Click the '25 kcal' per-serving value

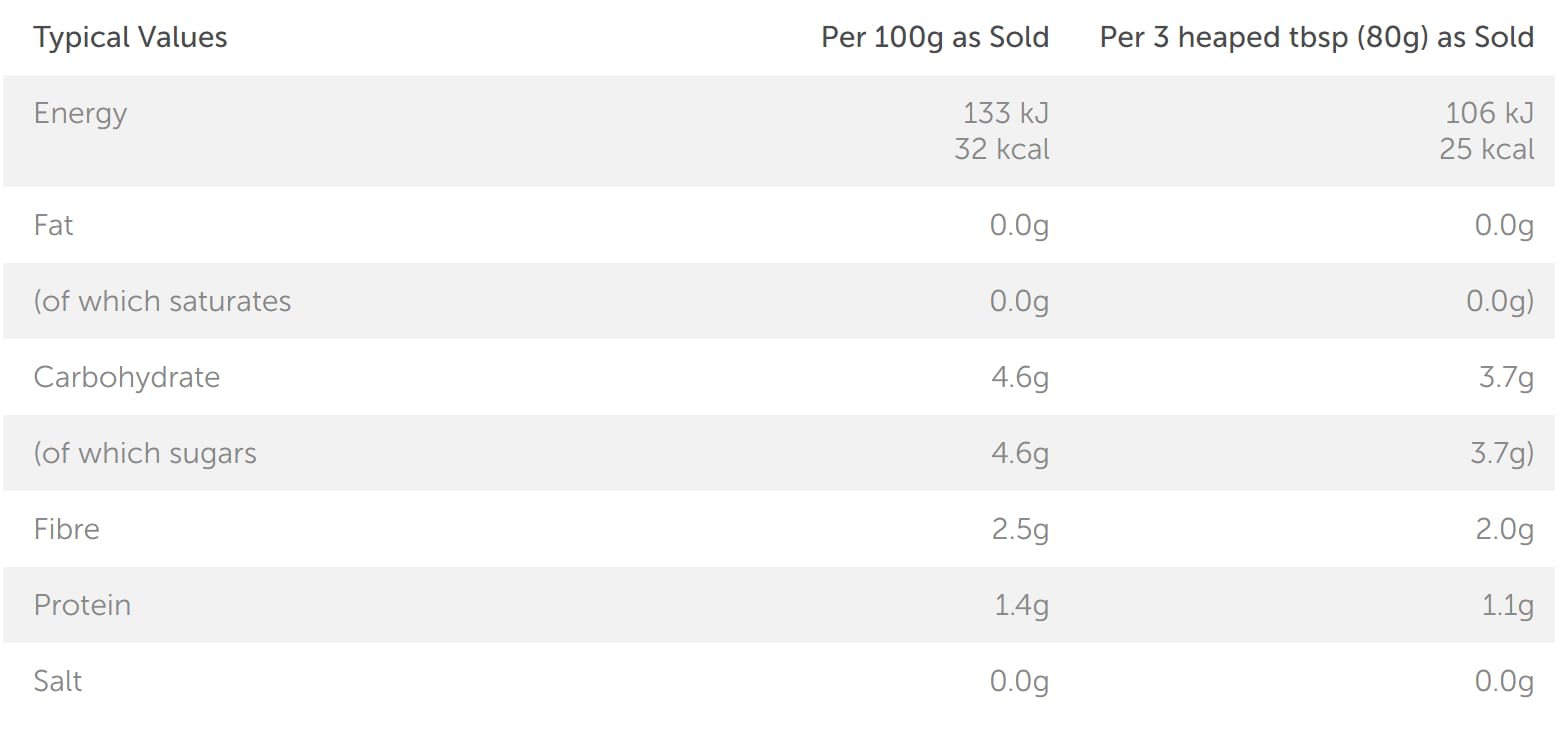(x=1486, y=150)
